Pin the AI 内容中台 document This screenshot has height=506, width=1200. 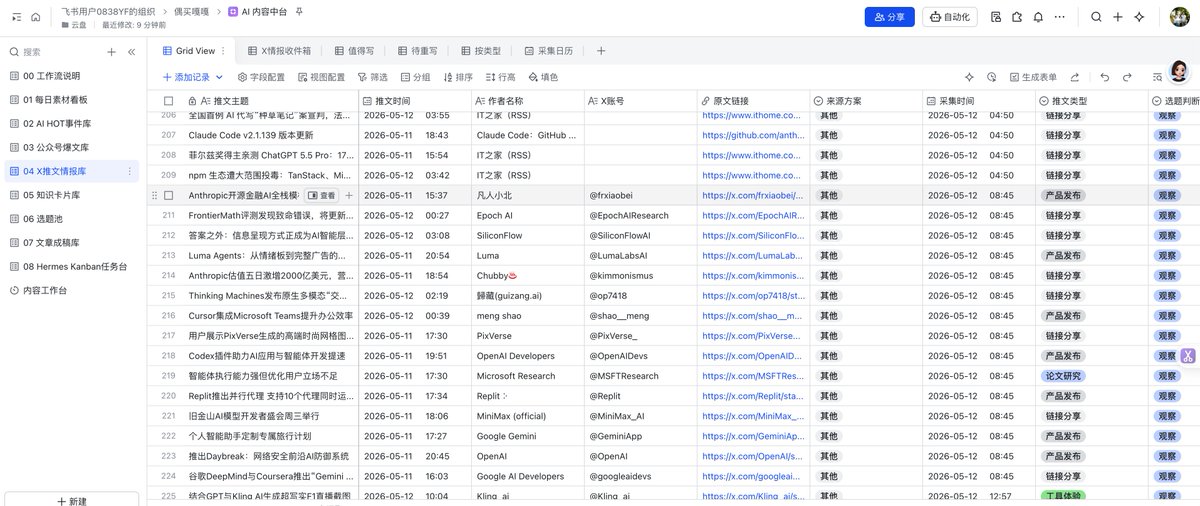coord(300,11)
